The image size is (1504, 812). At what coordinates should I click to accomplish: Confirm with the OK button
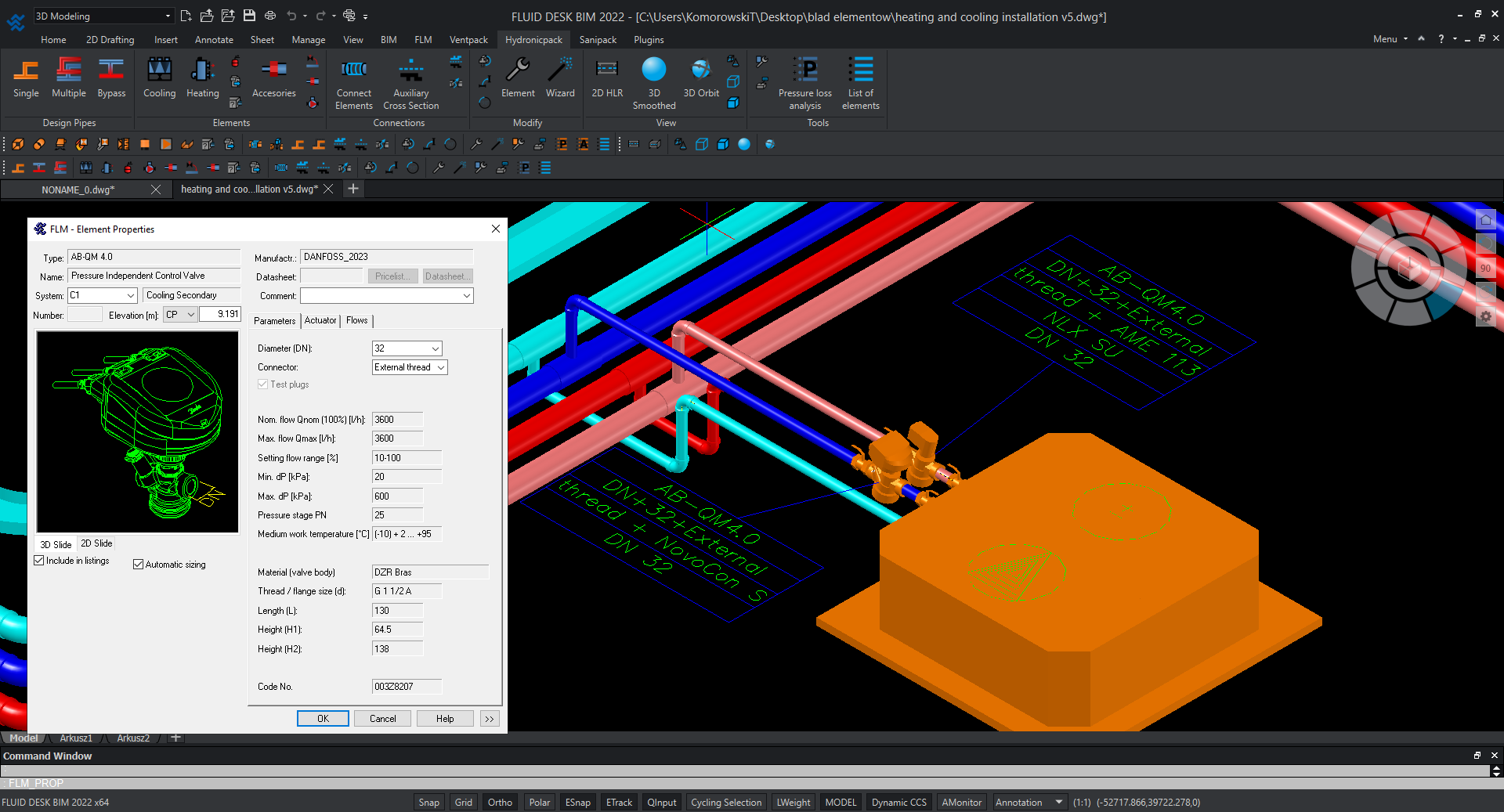pyautogui.click(x=323, y=718)
